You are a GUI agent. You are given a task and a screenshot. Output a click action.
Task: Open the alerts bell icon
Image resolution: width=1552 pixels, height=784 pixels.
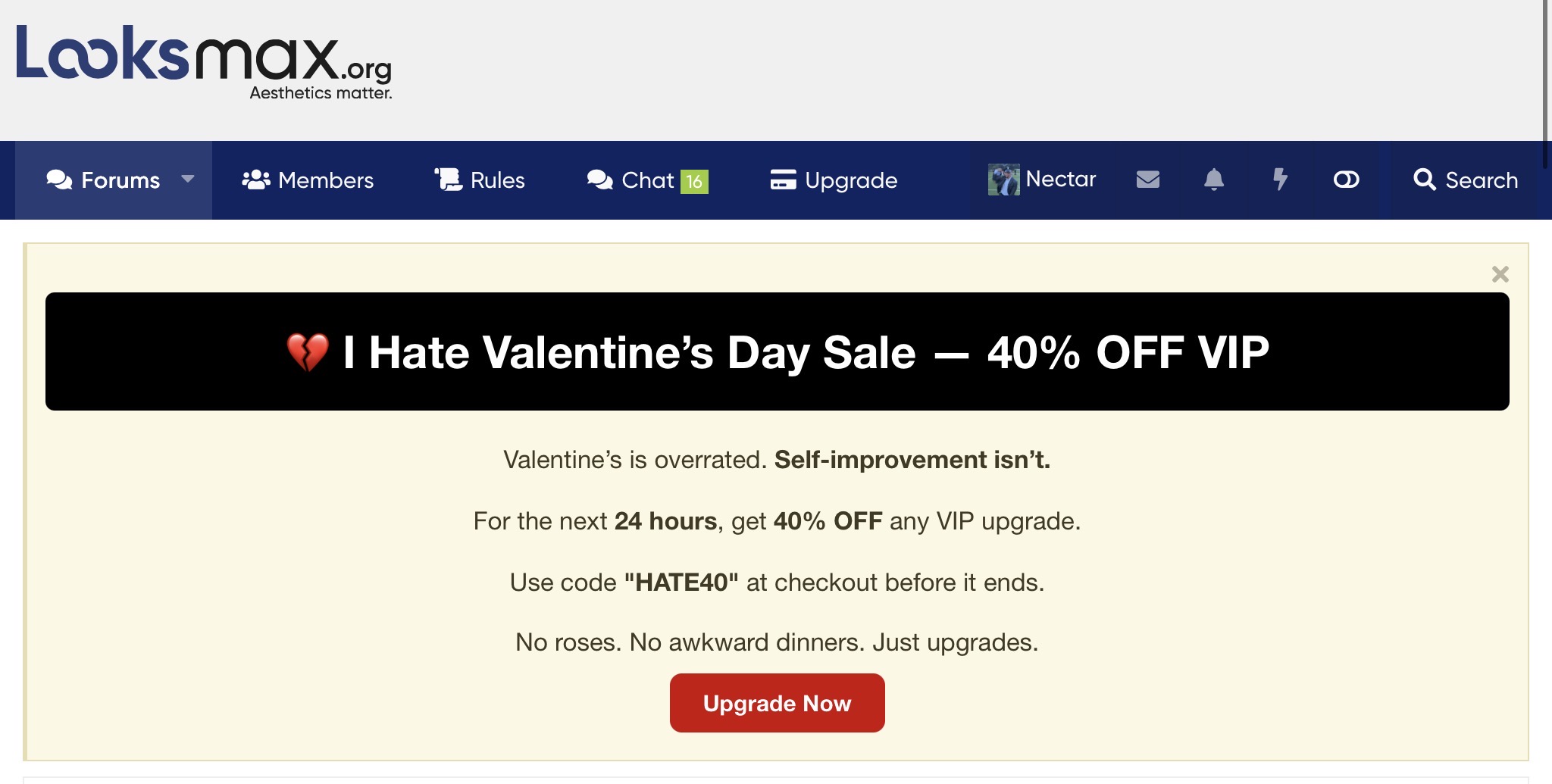1213,180
